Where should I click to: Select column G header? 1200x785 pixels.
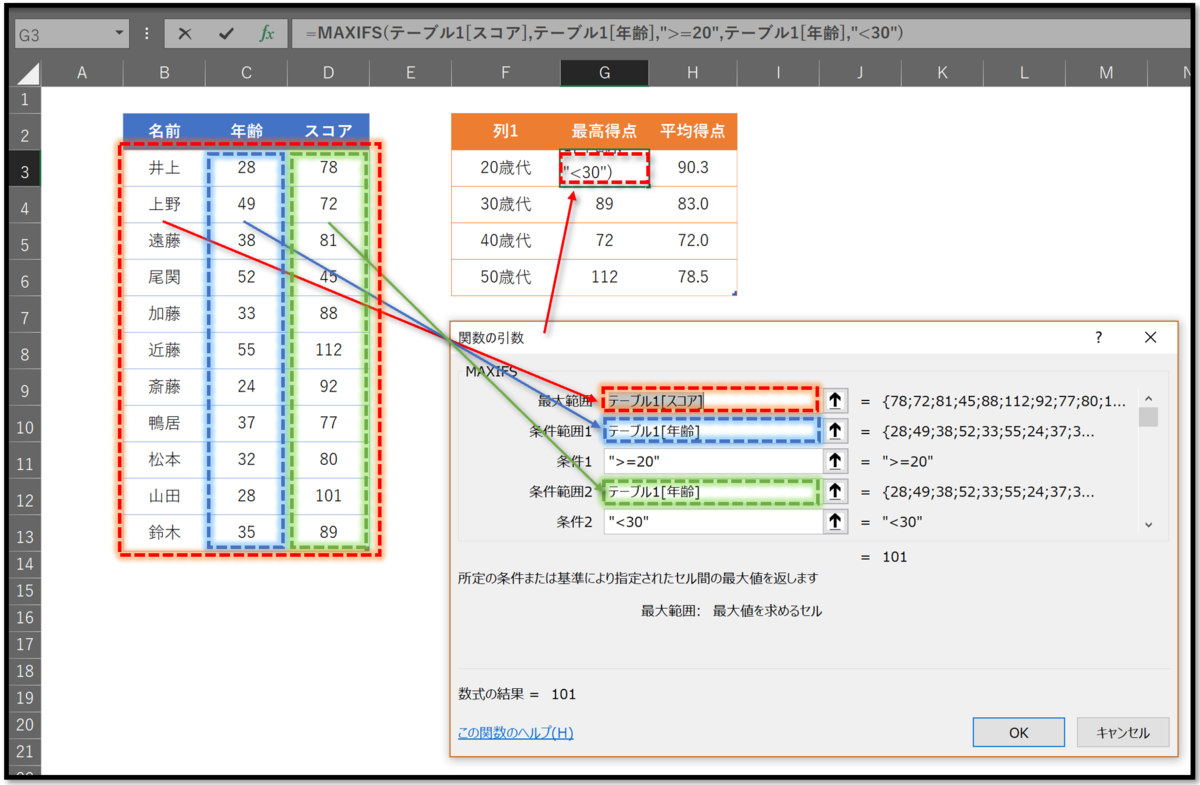tap(604, 72)
